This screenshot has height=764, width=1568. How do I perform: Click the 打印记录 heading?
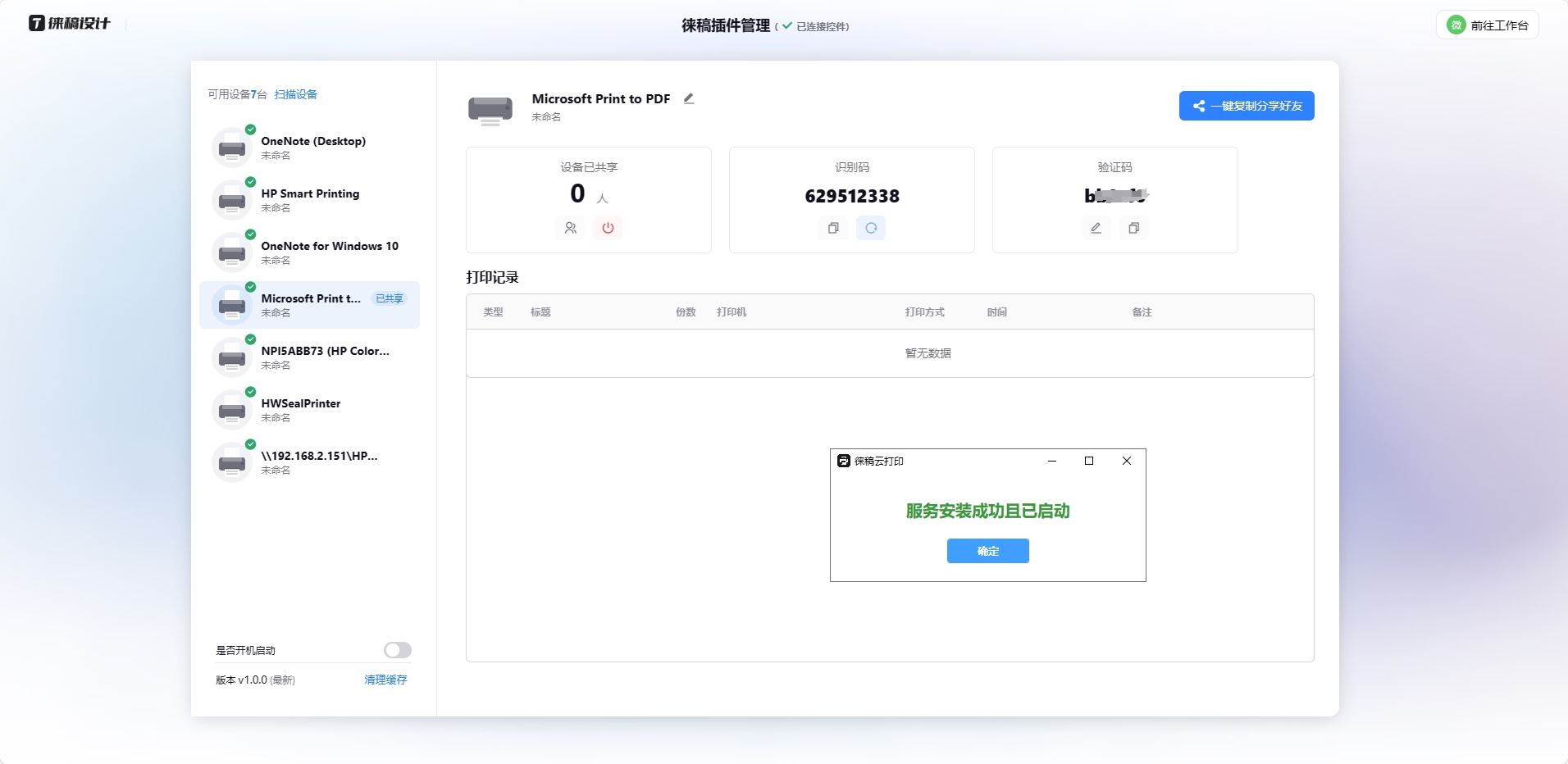tap(492, 277)
